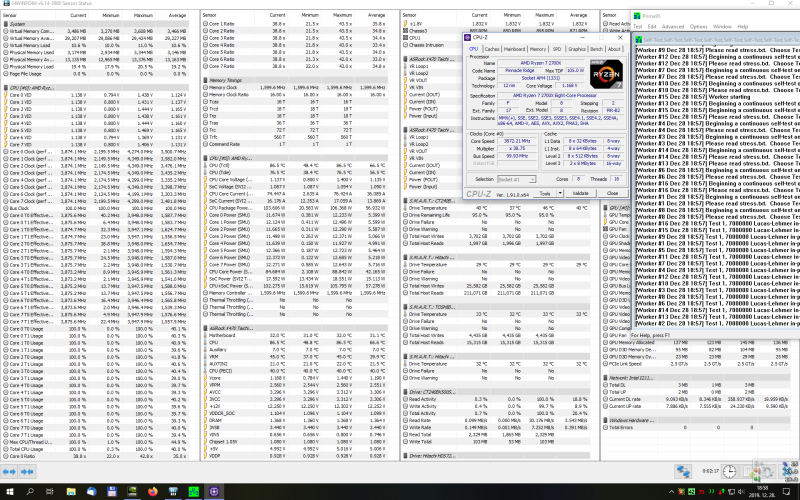This screenshot has width=800, height=500.
Task: Switch to the Caches tab in CPU-Z
Action: click(492, 49)
